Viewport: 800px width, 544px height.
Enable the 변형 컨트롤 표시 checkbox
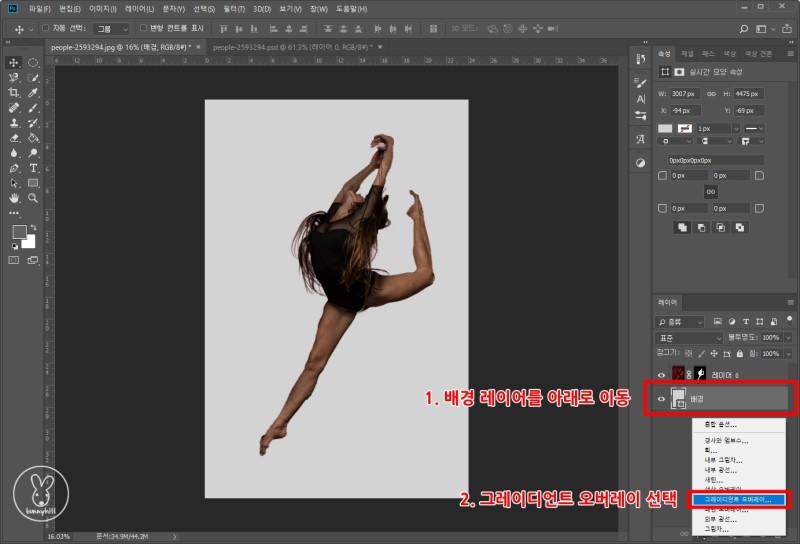142,28
